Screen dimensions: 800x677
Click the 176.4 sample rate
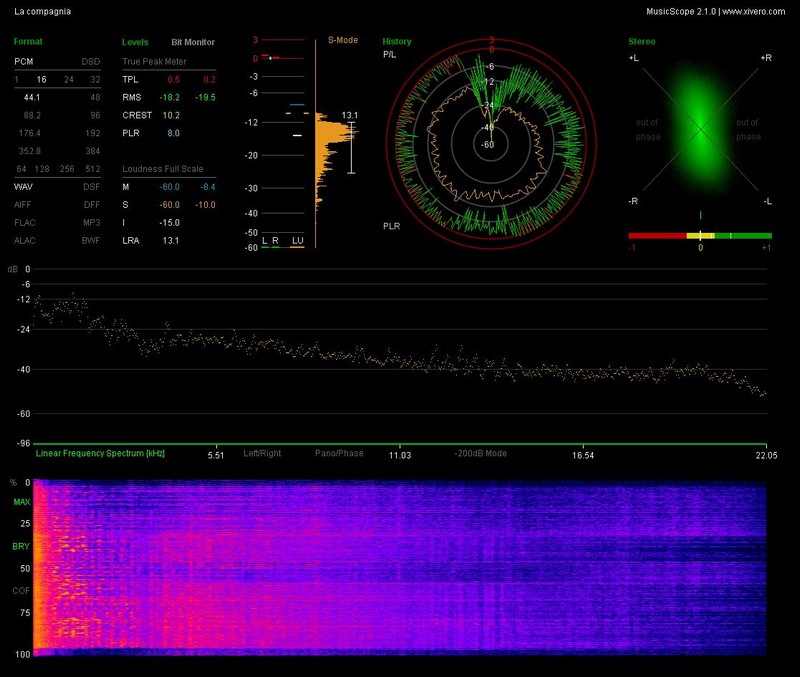coord(30,133)
